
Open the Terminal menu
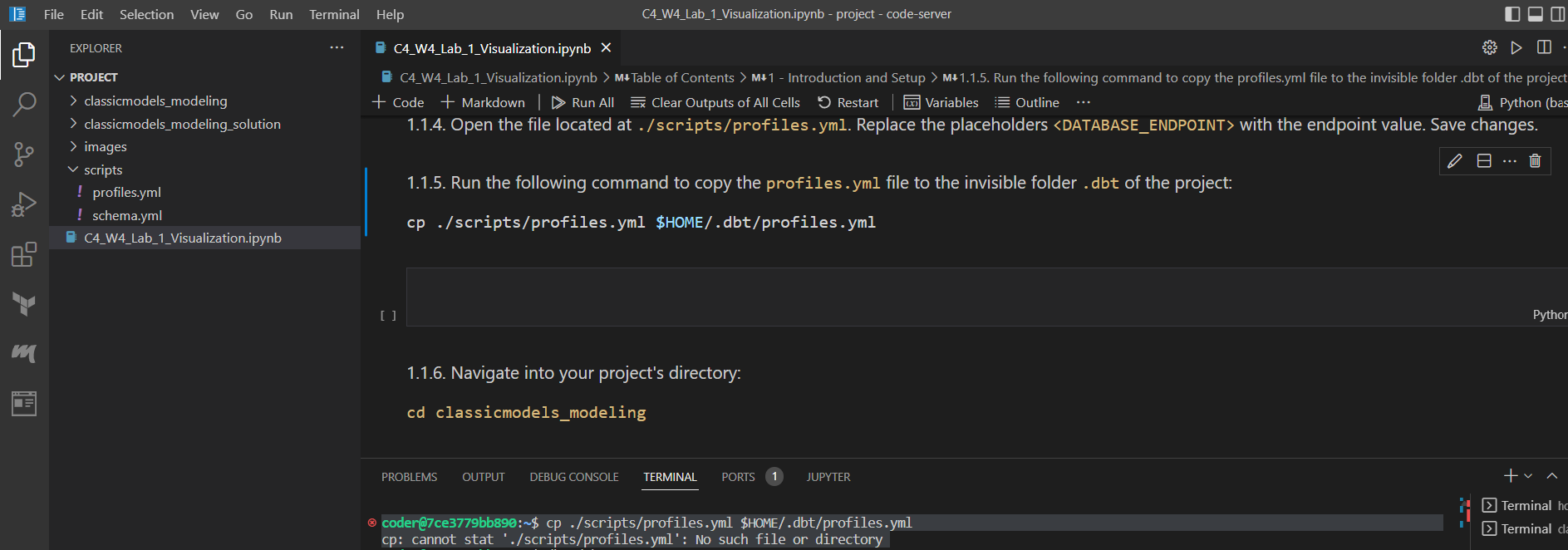(x=334, y=14)
